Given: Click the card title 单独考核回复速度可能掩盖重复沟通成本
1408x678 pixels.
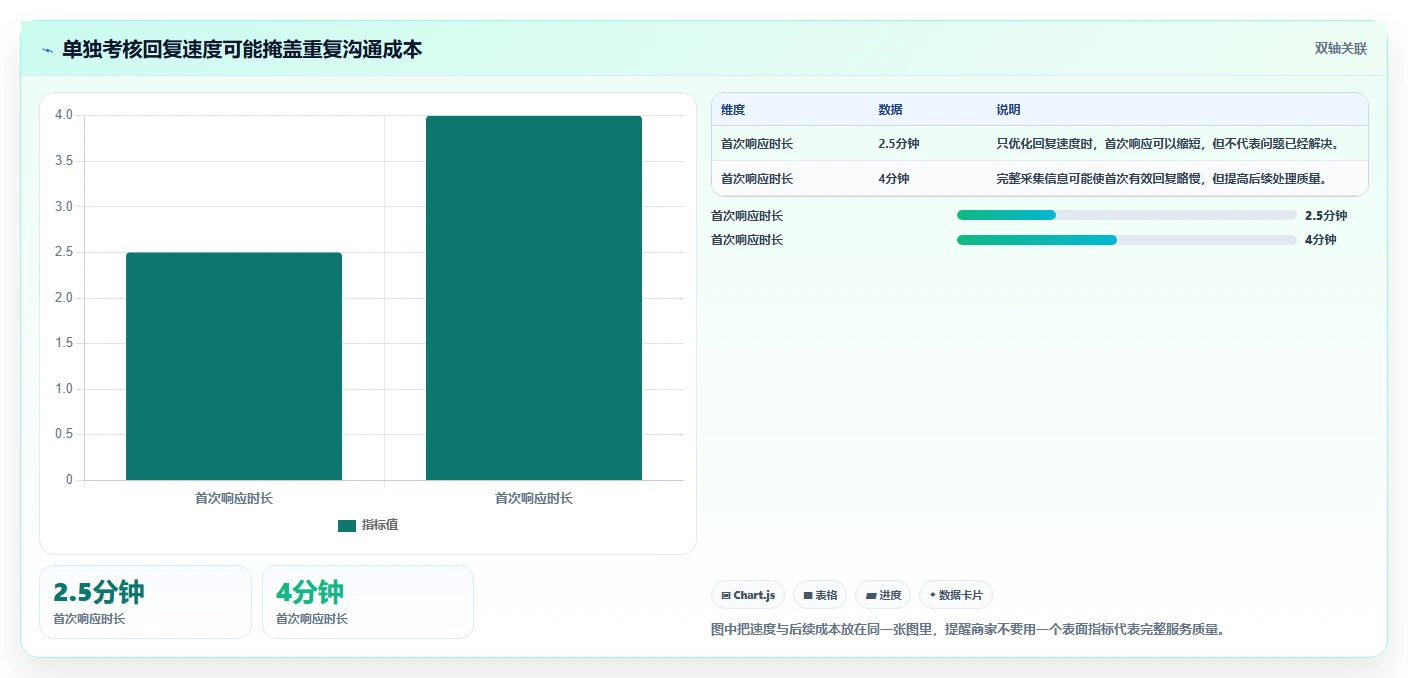Looking at the screenshot, I should 242,49.
